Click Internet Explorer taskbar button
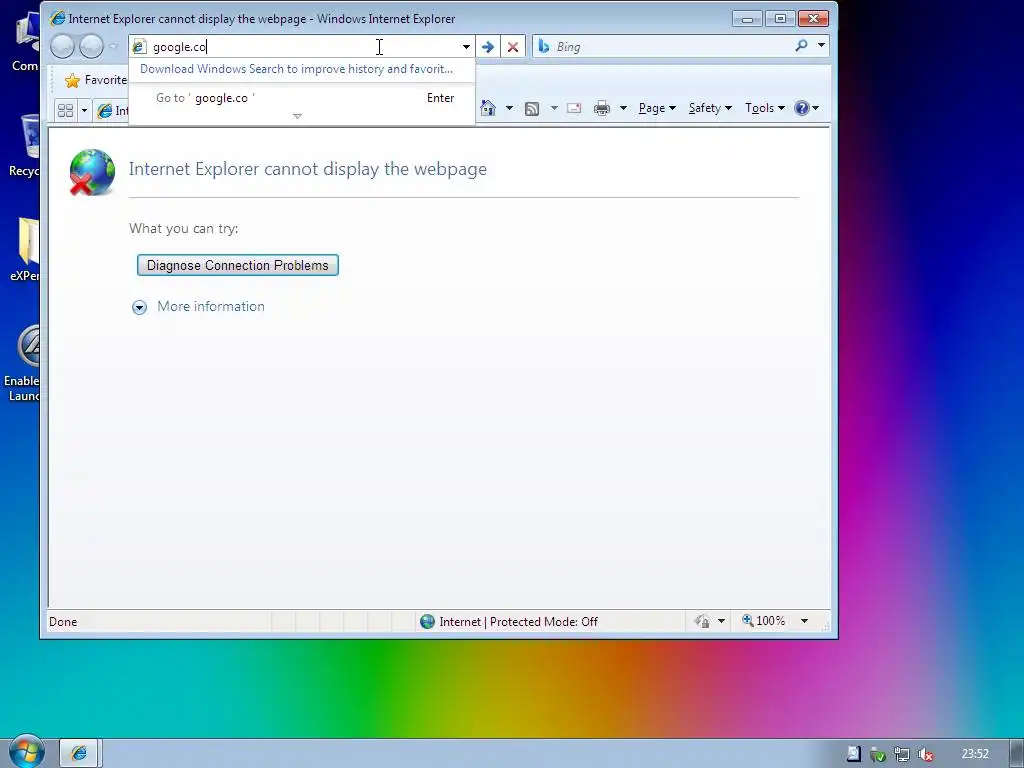The image size is (1024, 768). coord(79,754)
